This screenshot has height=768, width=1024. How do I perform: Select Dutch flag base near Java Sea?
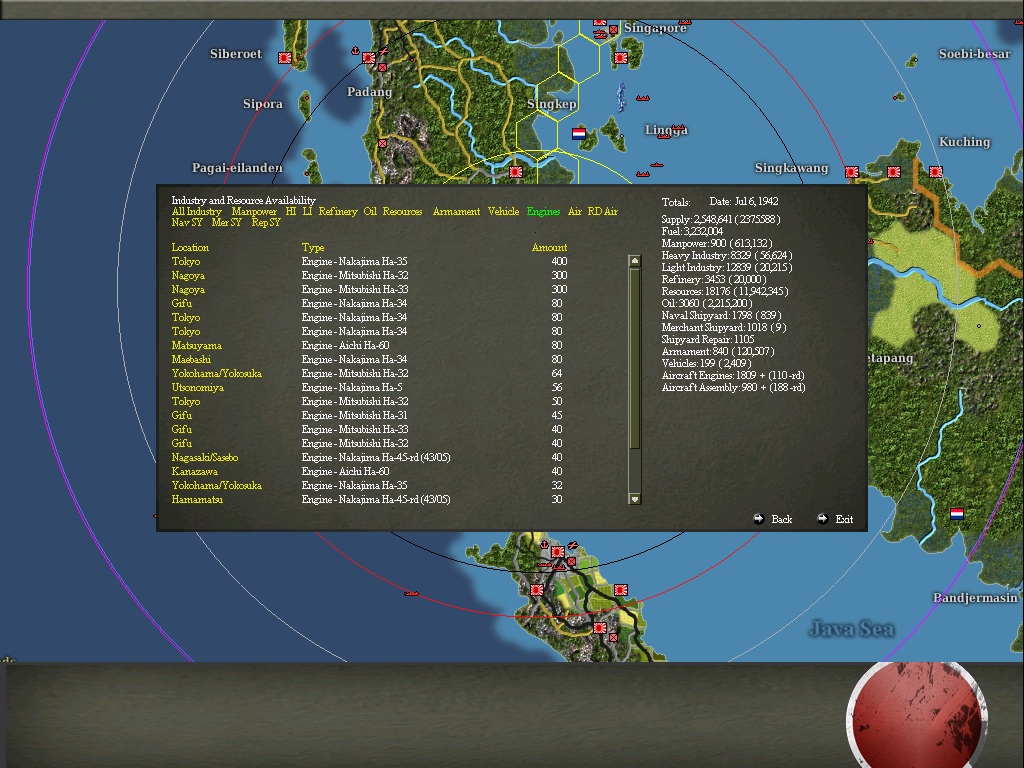(957, 514)
